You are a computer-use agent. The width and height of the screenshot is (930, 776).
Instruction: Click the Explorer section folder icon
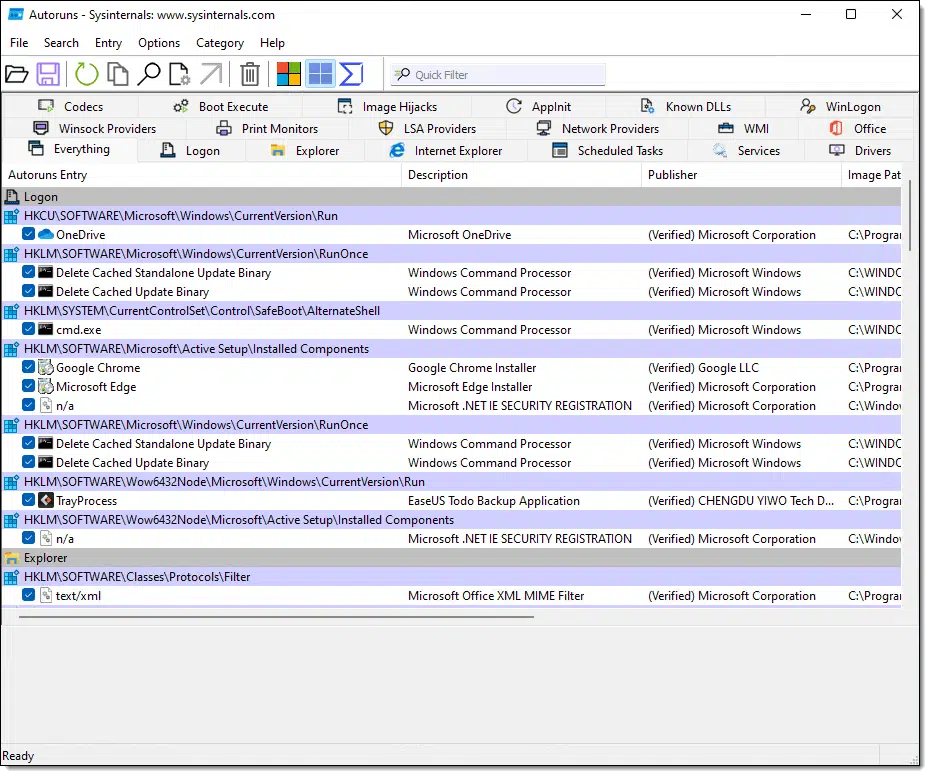coord(11,558)
